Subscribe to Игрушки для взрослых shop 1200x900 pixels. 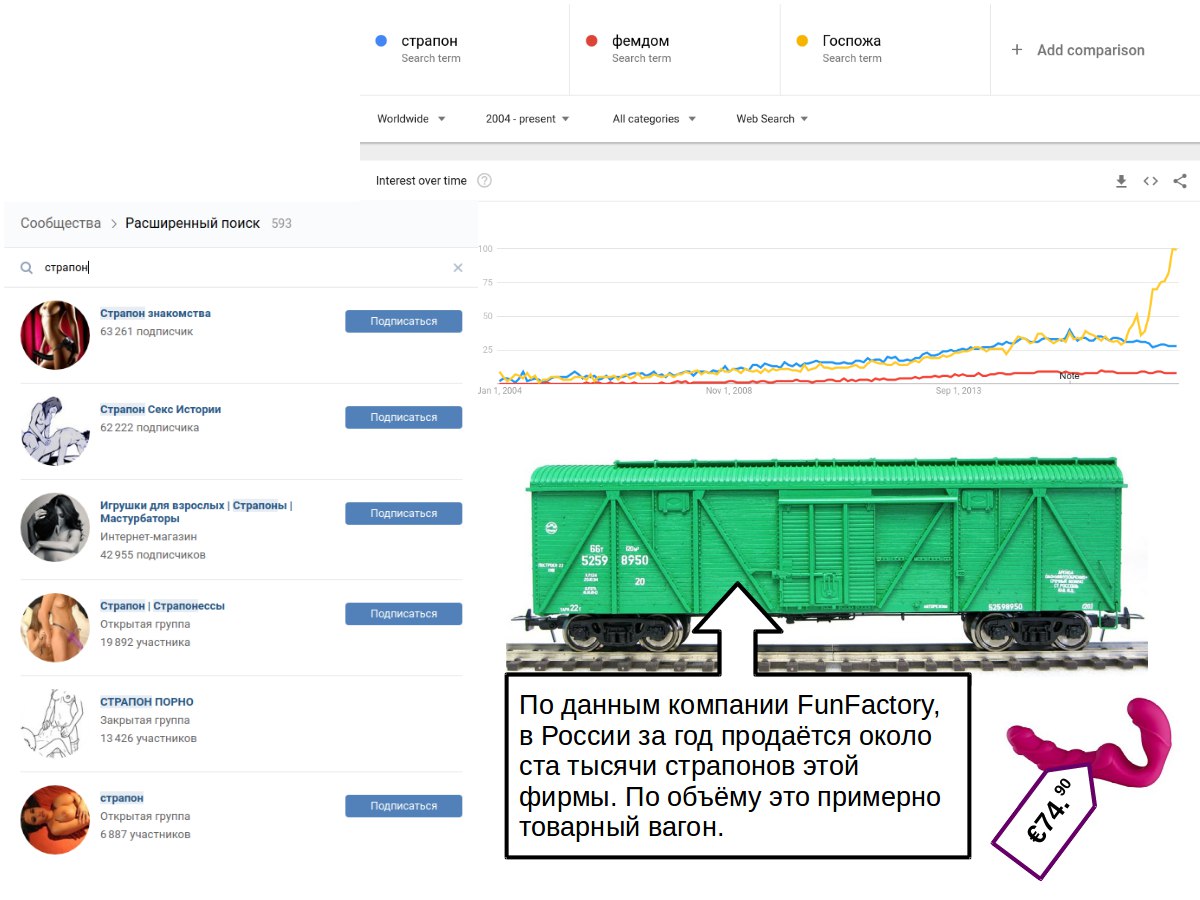click(x=404, y=513)
